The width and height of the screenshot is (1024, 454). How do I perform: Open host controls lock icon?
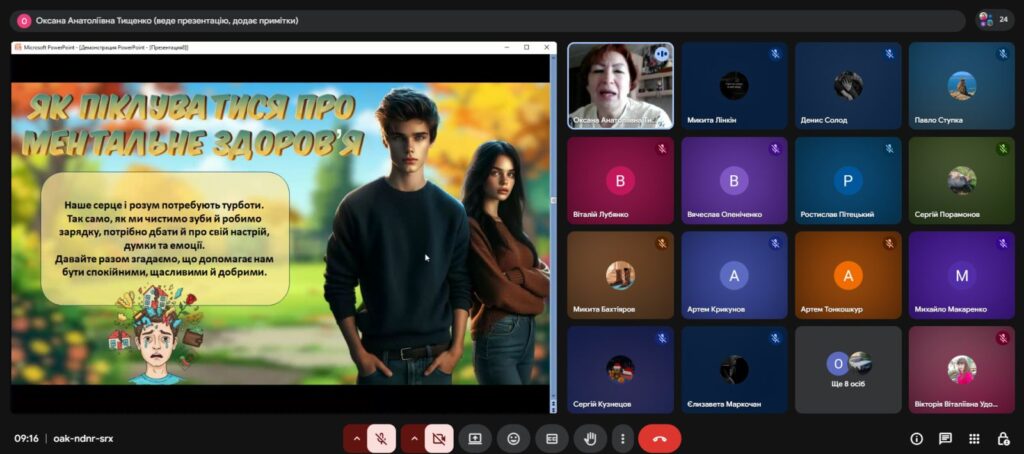click(1003, 439)
